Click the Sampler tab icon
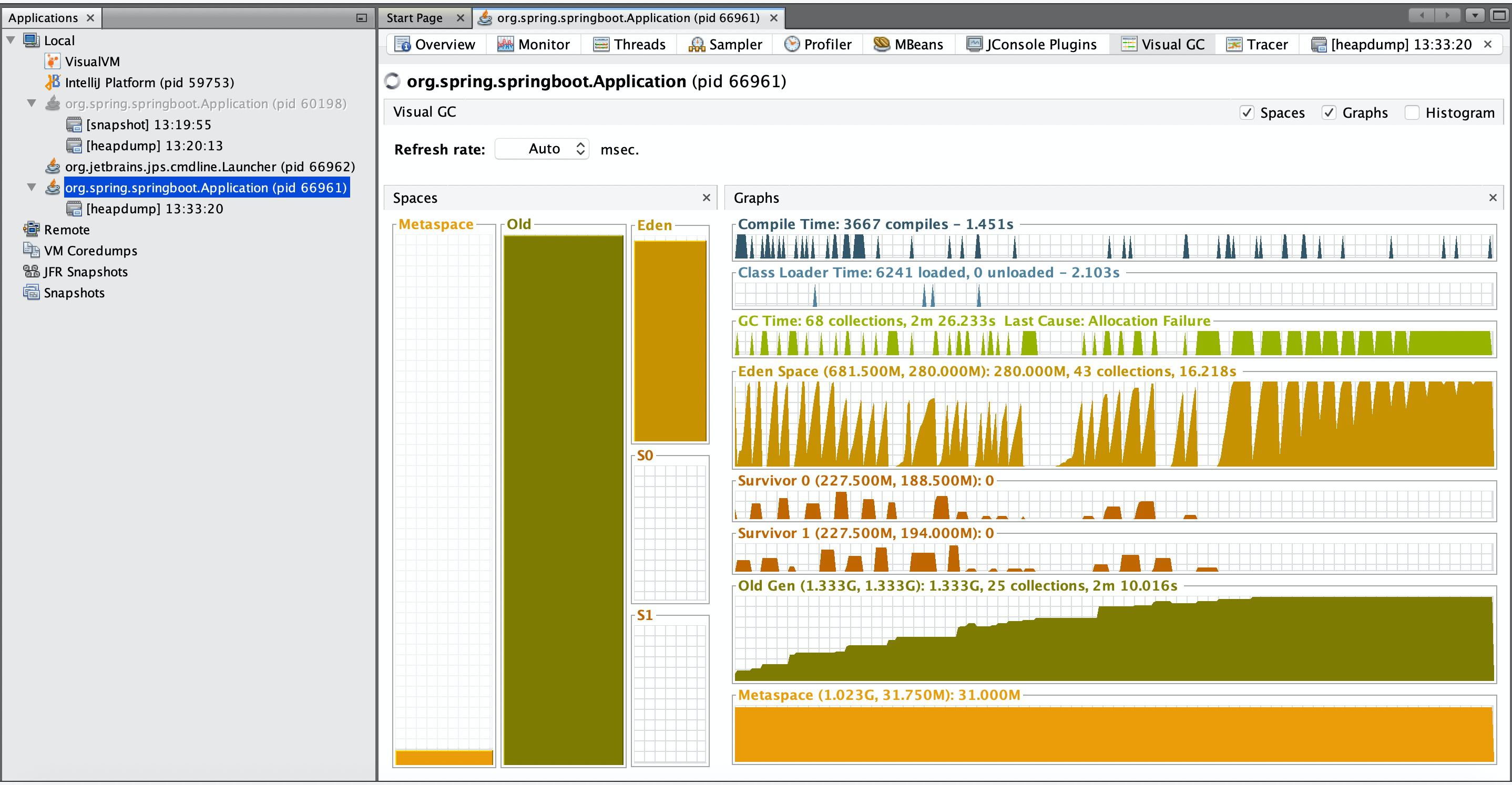This screenshot has width=1512, height=785. [x=697, y=45]
